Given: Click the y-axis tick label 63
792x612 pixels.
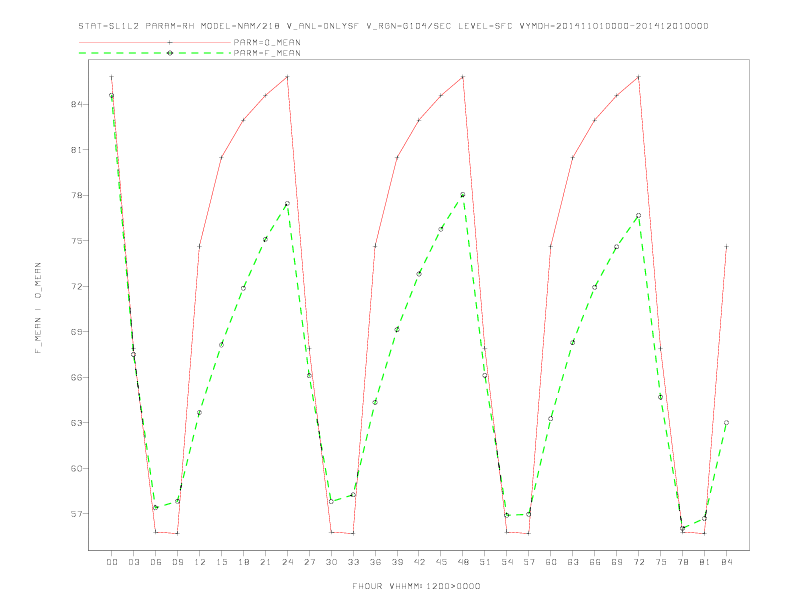Looking at the screenshot, I should pos(76,423).
